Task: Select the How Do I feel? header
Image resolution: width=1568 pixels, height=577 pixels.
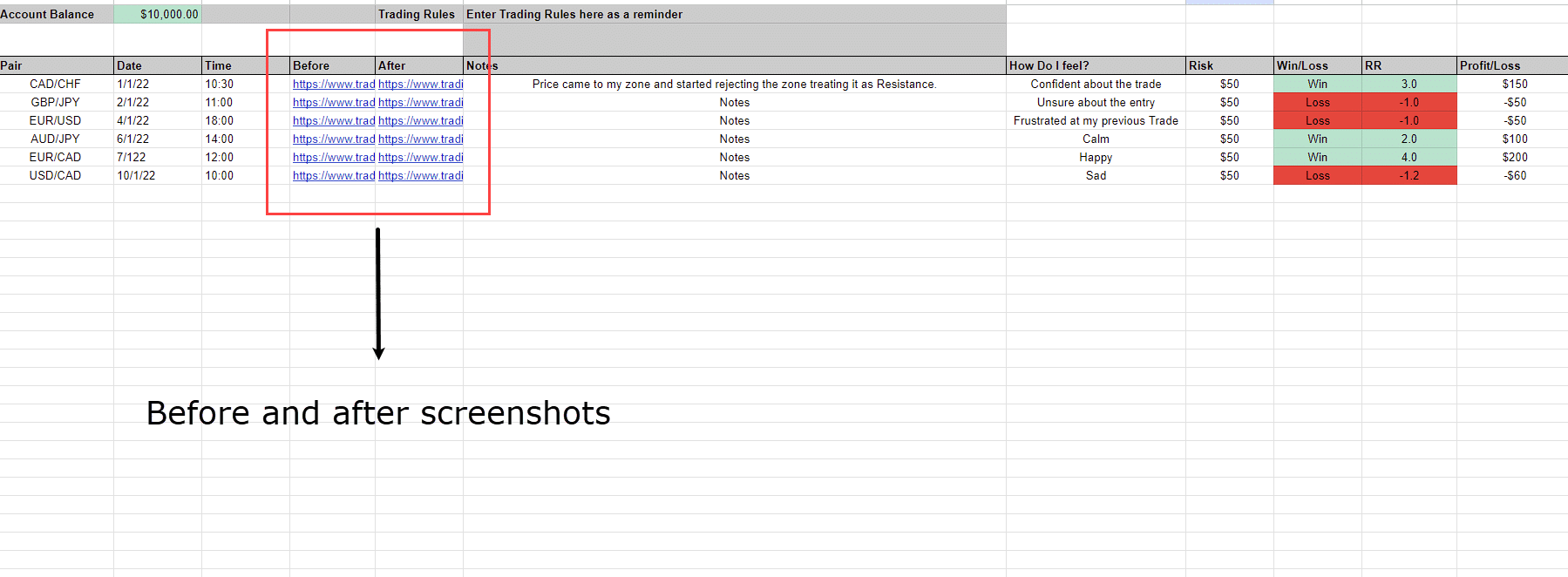Action: click(1096, 65)
